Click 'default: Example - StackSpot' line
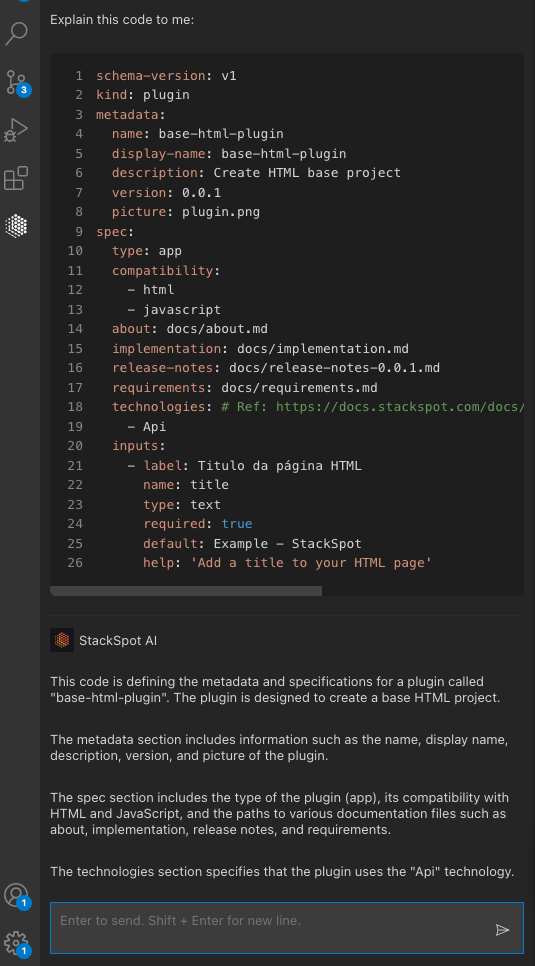 252,543
